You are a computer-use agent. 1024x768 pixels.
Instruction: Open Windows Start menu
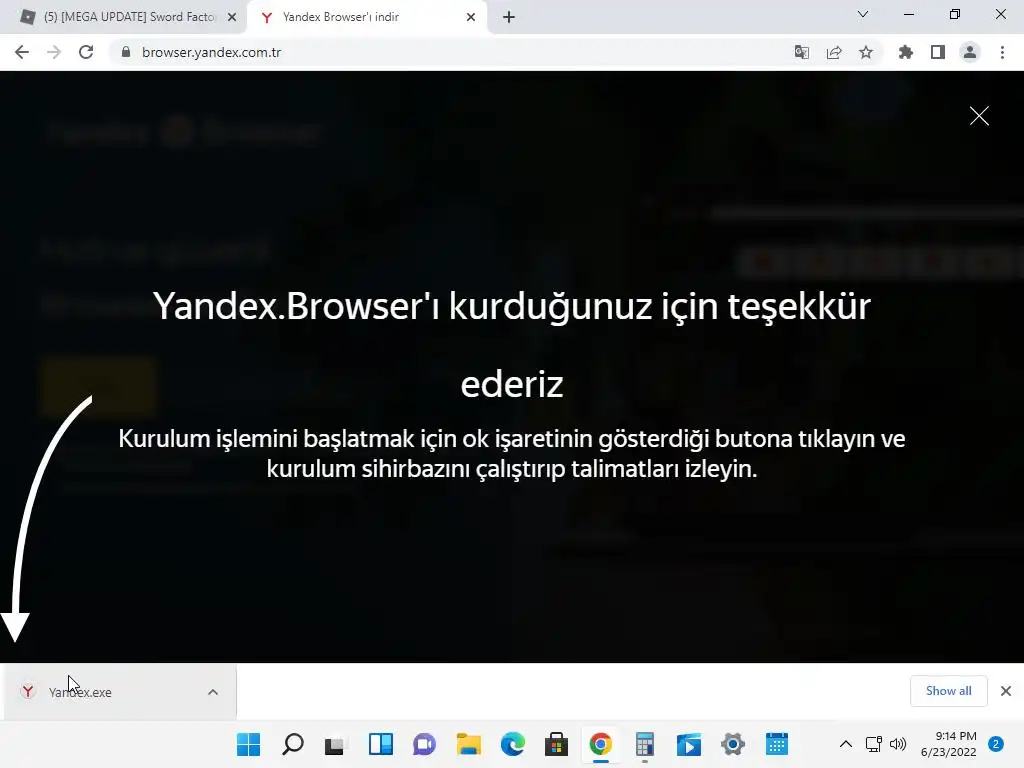tap(248, 744)
